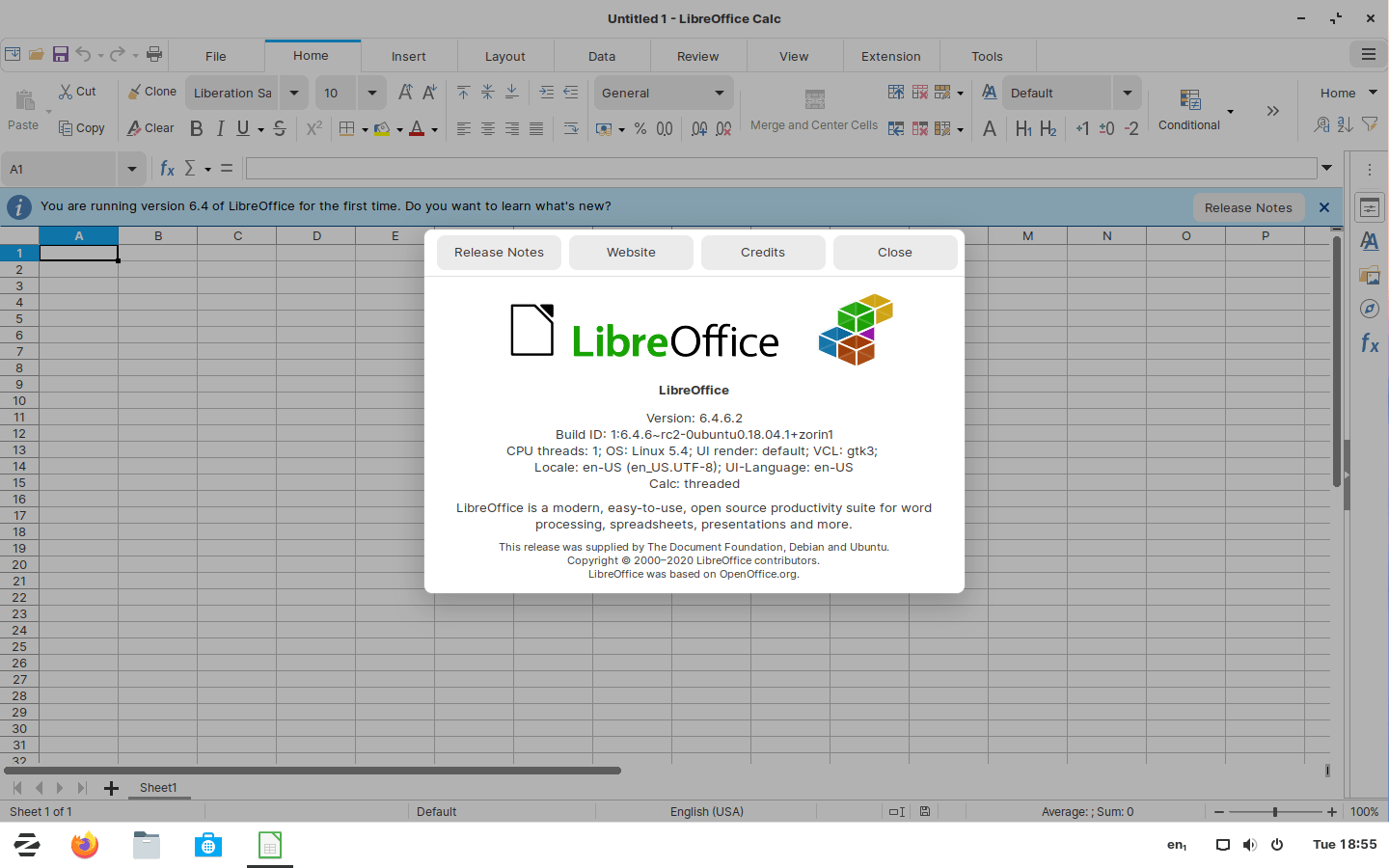Align cell content to bottom
Viewport: 1389px width, 868px height.
pos(511,92)
